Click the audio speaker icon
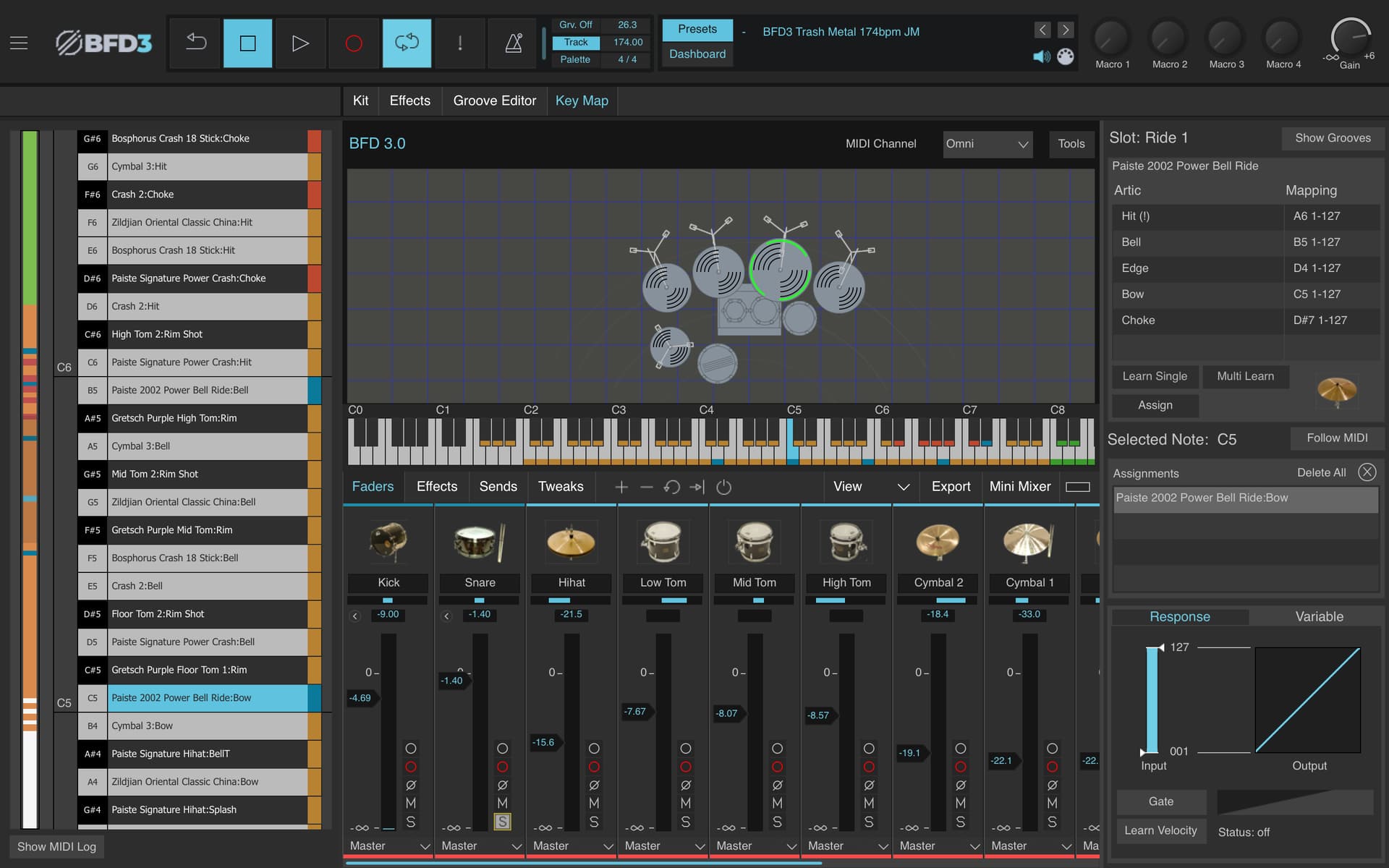This screenshot has width=1389, height=868. (x=1041, y=56)
